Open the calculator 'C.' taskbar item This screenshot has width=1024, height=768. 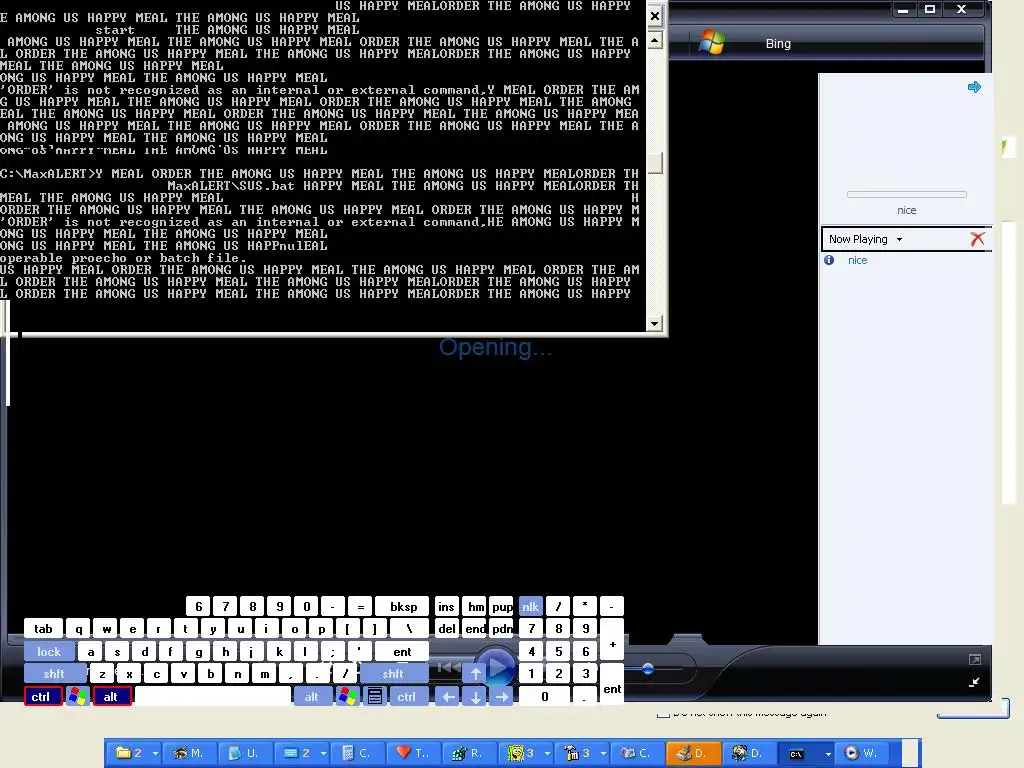pos(357,753)
